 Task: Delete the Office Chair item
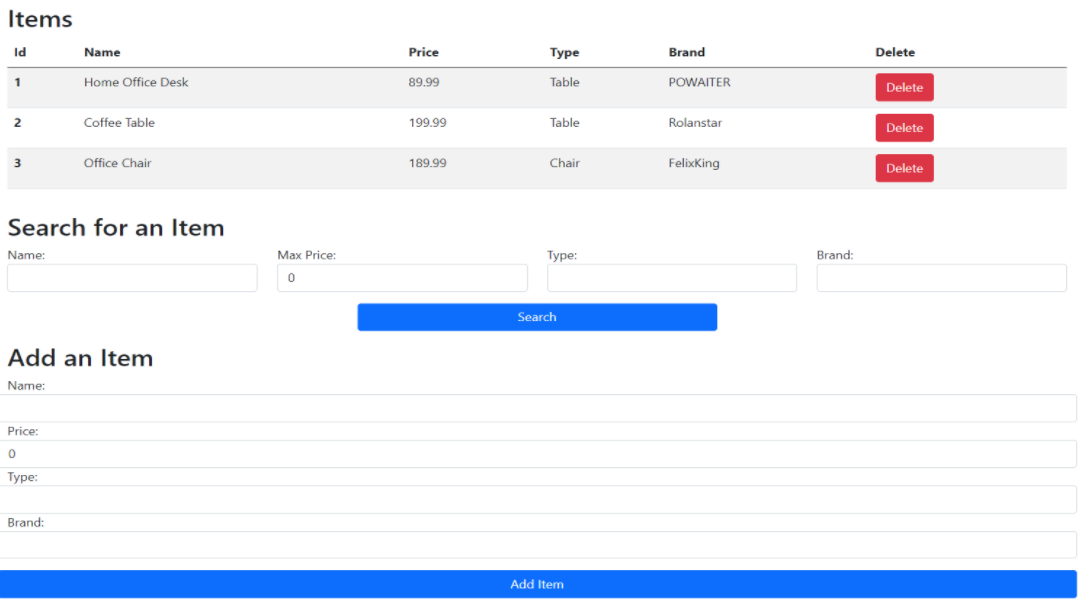904,168
